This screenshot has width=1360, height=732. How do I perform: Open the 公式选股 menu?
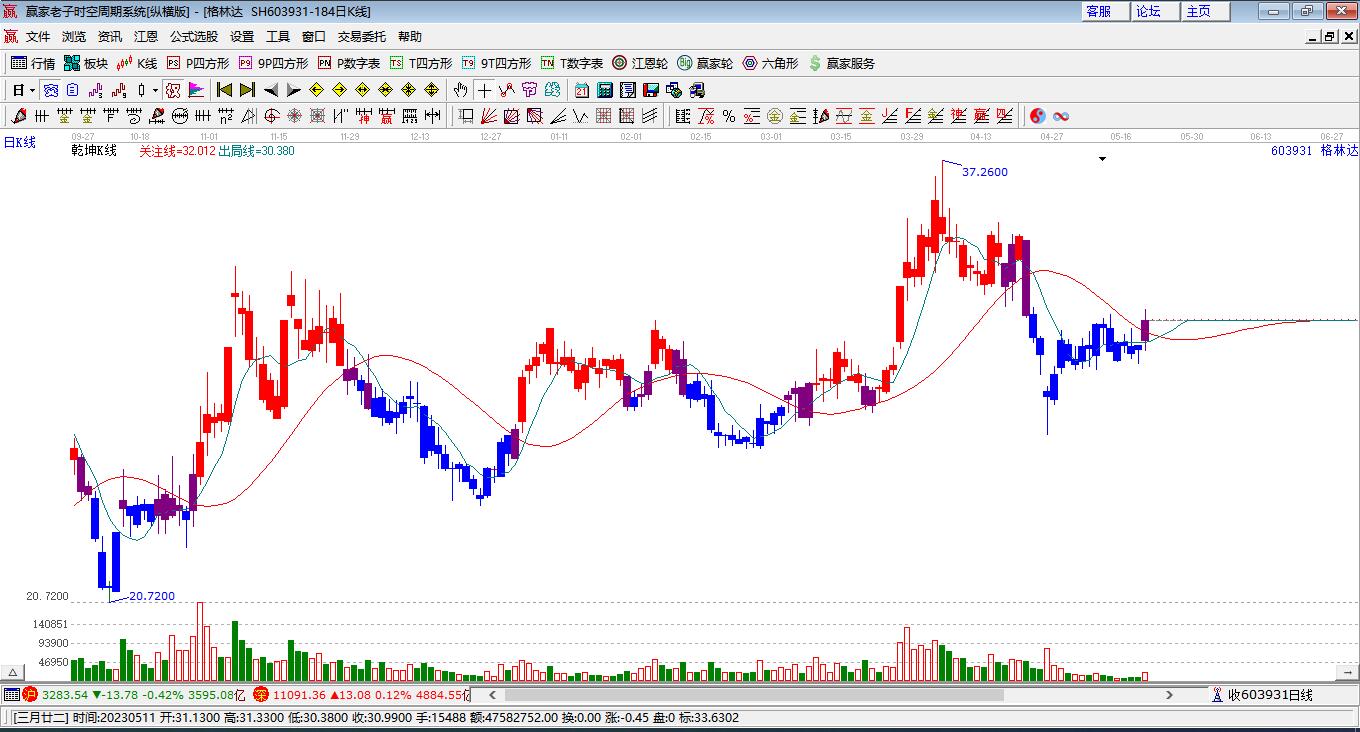point(194,37)
